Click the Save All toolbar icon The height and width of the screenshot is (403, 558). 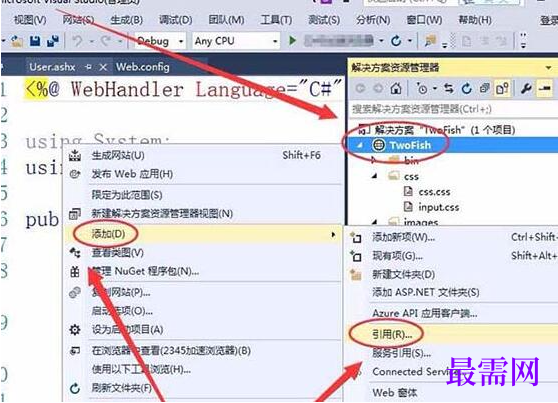coord(53,41)
